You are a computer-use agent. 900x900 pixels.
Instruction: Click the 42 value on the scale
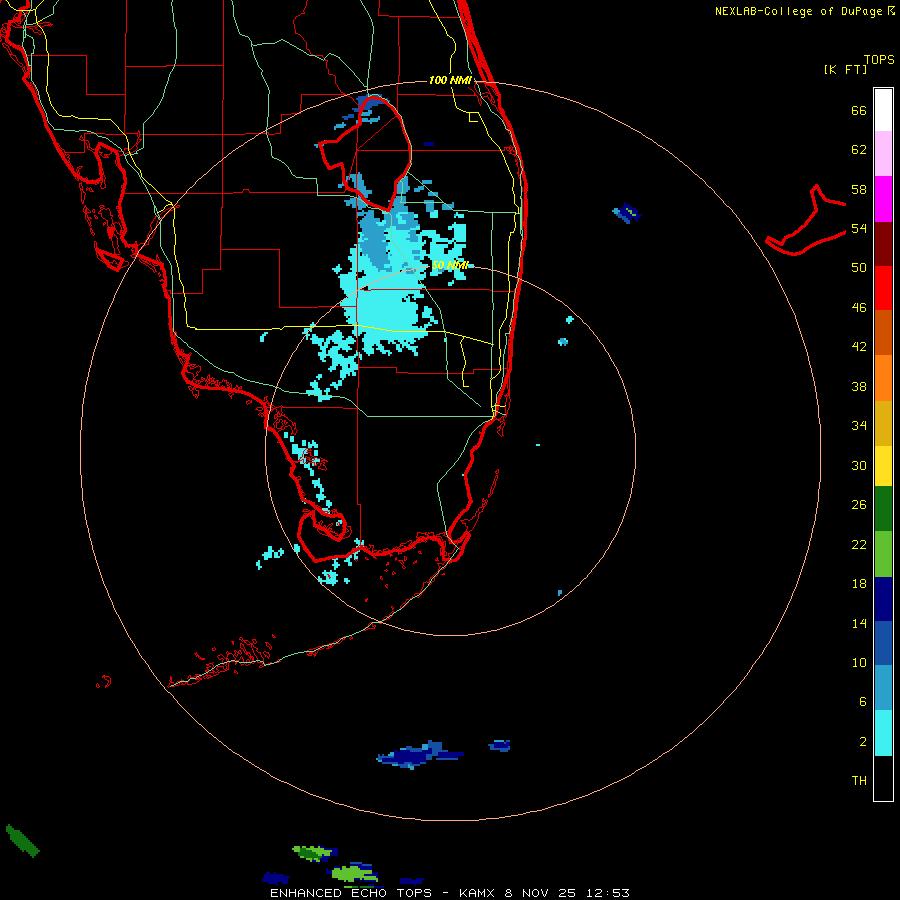click(859, 347)
